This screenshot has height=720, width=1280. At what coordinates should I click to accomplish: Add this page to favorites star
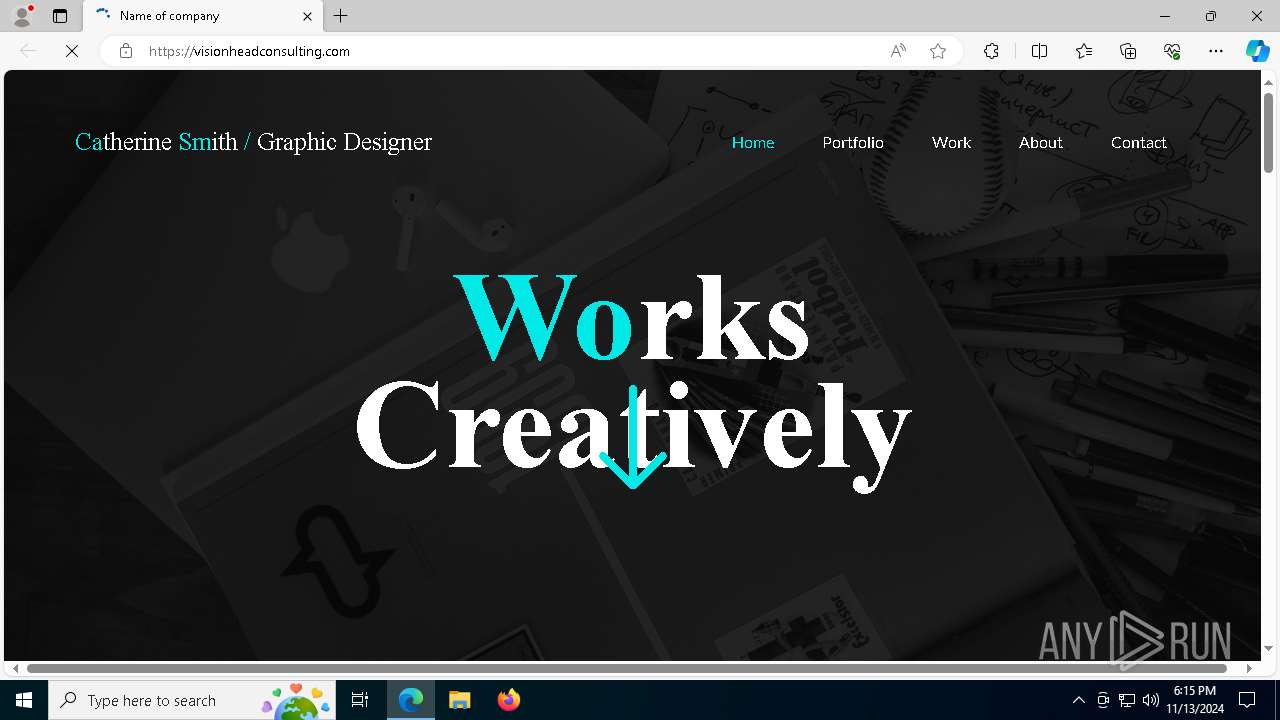pos(938,51)
